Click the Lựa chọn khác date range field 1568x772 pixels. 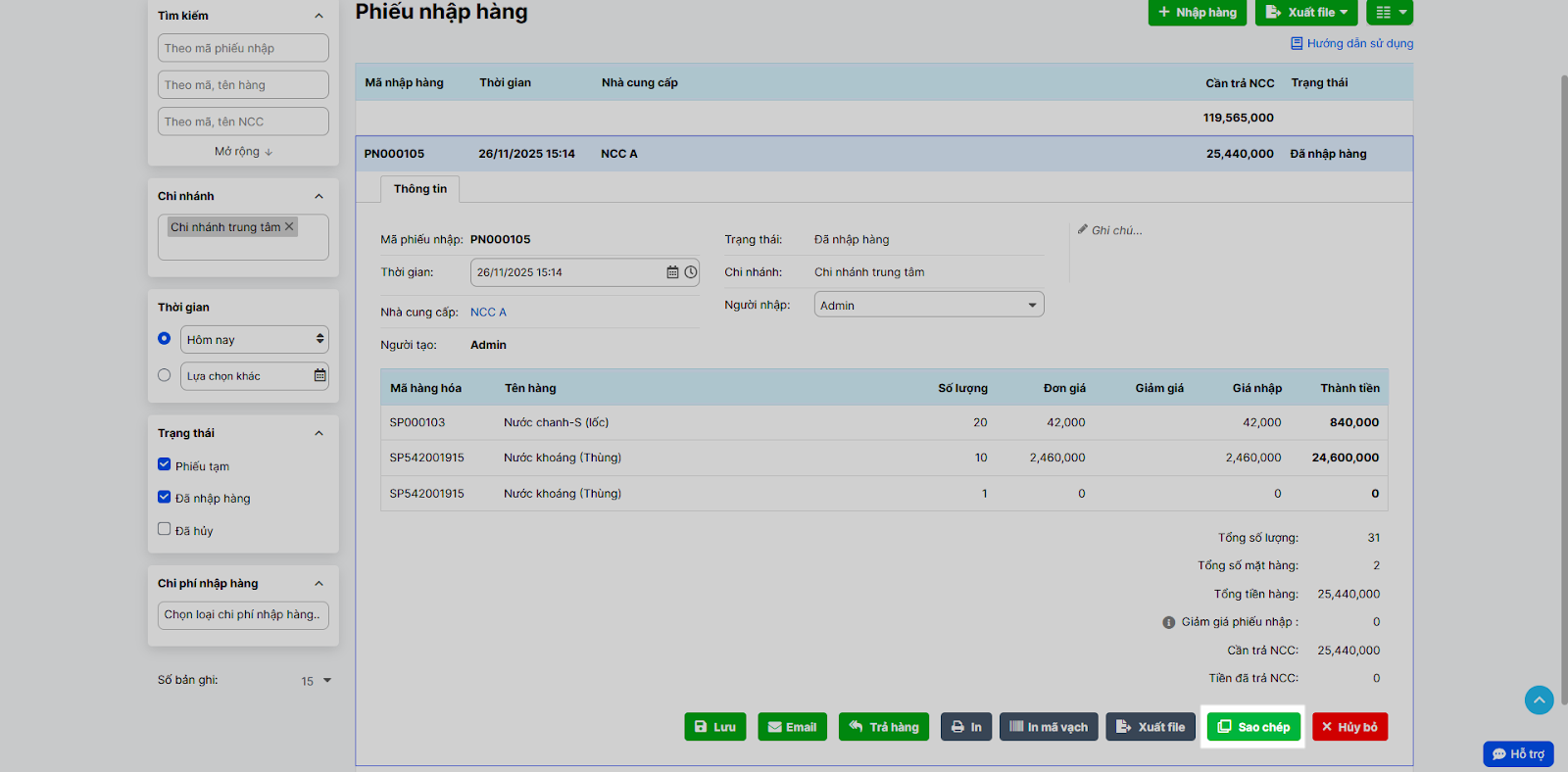255,376
